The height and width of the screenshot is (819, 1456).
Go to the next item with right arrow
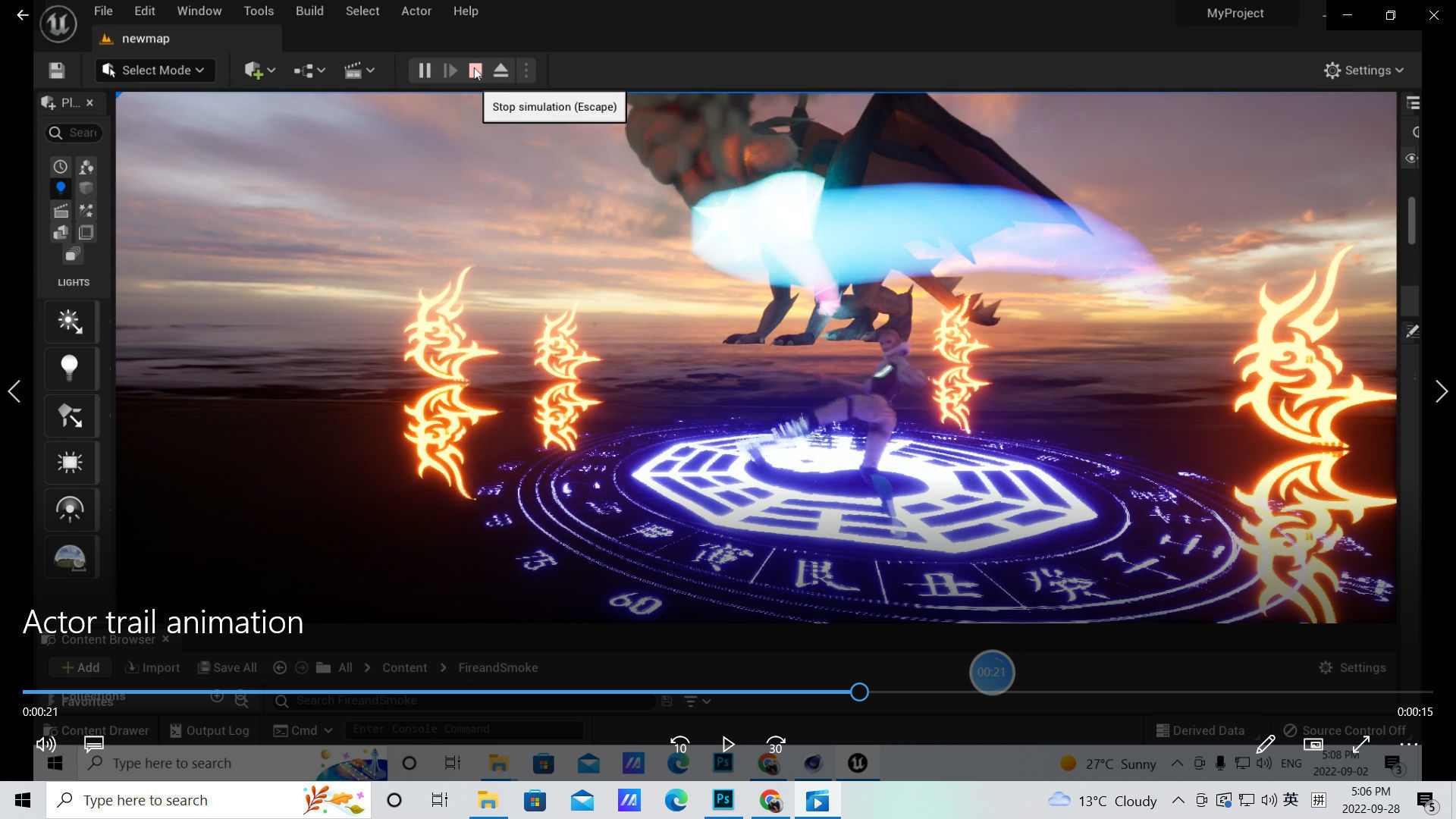(x=1441, y=391)
